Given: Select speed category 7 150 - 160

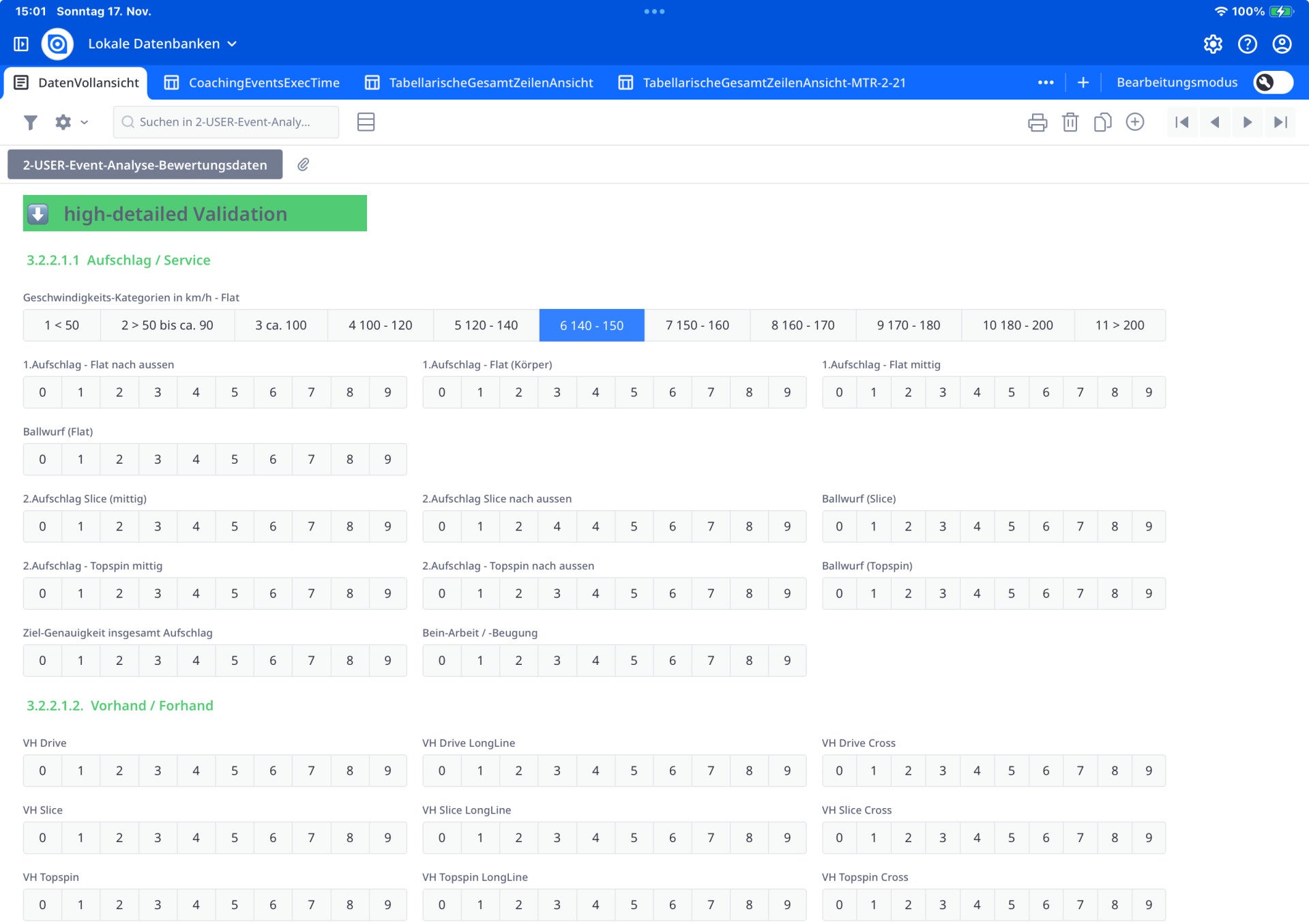Looking at the screenshot, I should coord(697,325).
